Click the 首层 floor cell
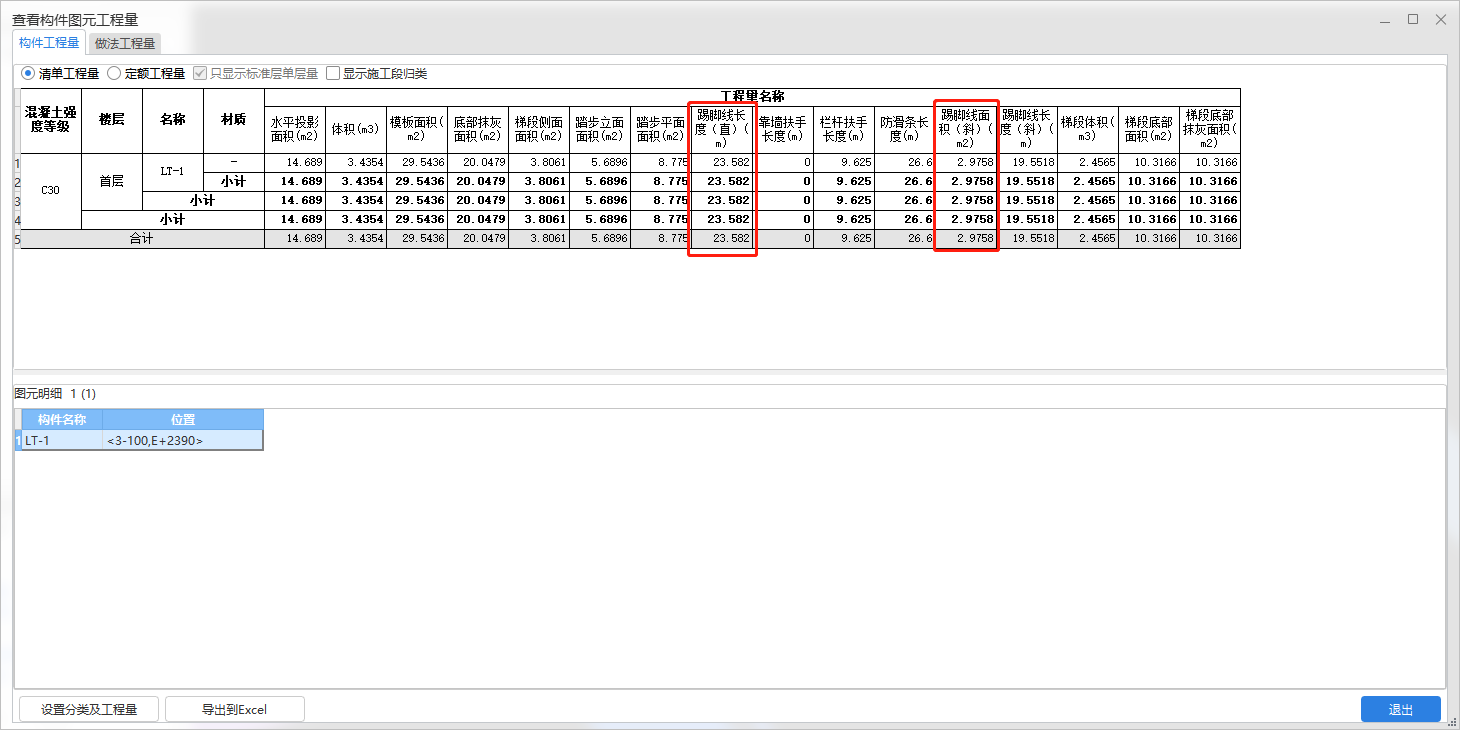1460x730 pixels. coord(112,181)
